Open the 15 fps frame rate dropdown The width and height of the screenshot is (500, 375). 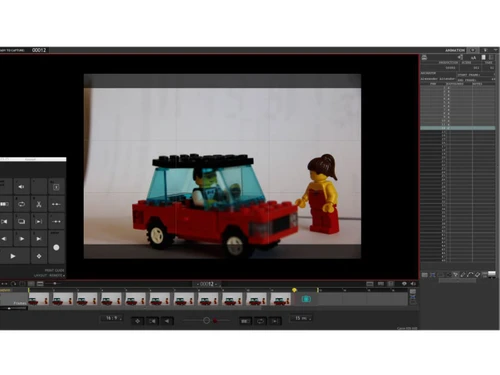[x=301, y=318]
